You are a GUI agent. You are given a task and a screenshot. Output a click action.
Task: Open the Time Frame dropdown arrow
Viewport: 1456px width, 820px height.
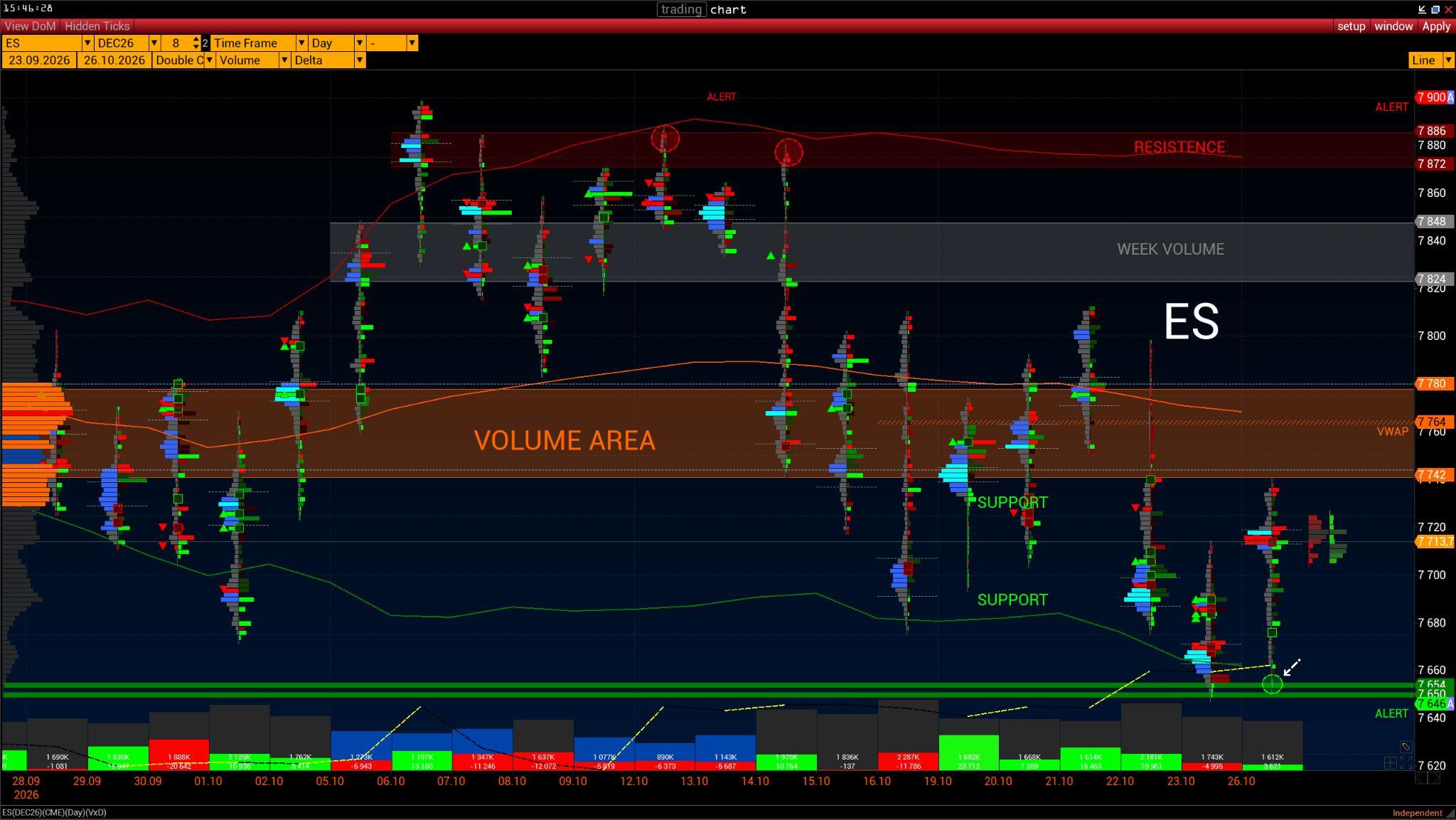coord(301,43)
